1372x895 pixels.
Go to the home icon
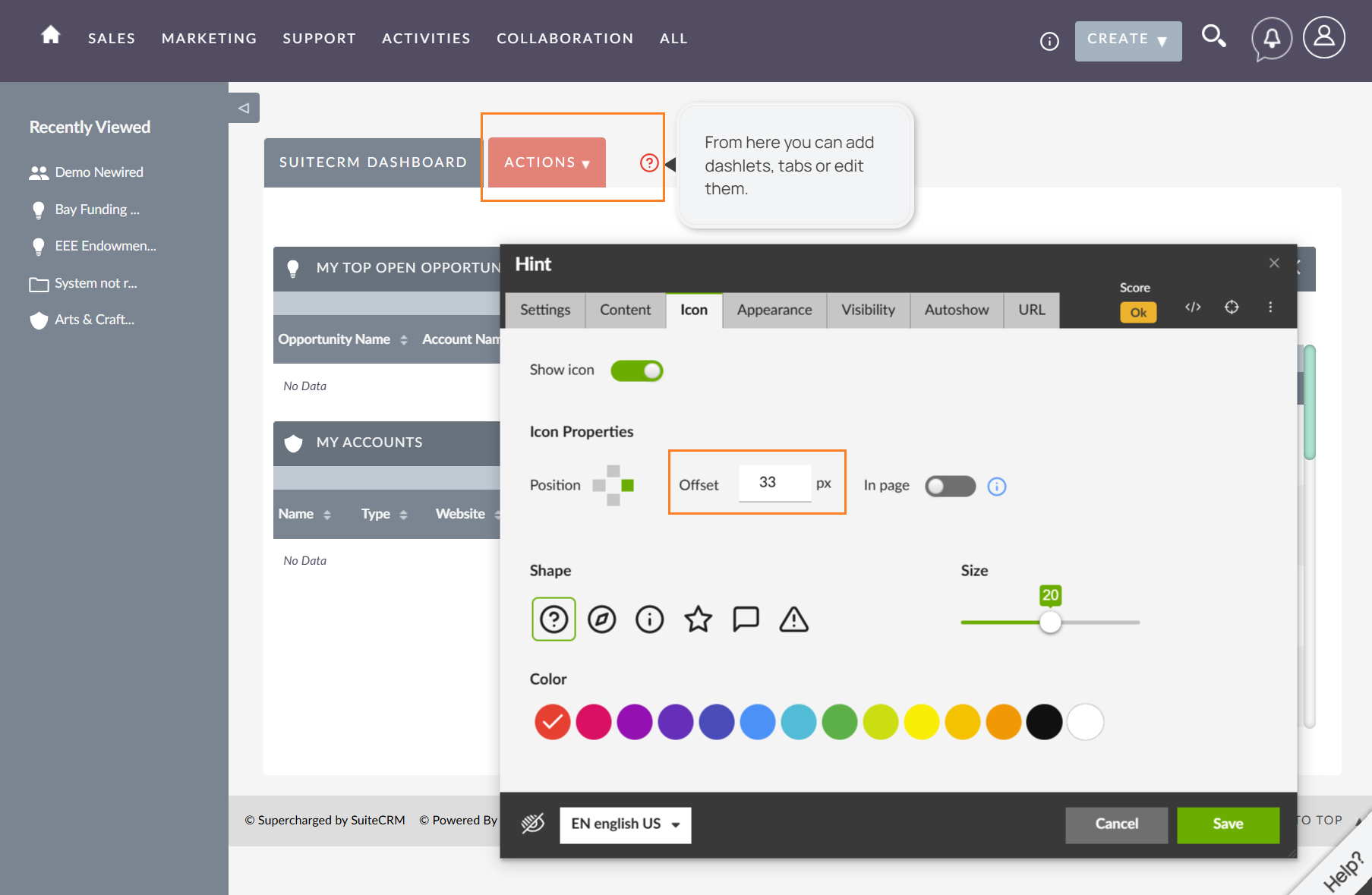click(51, 35)
